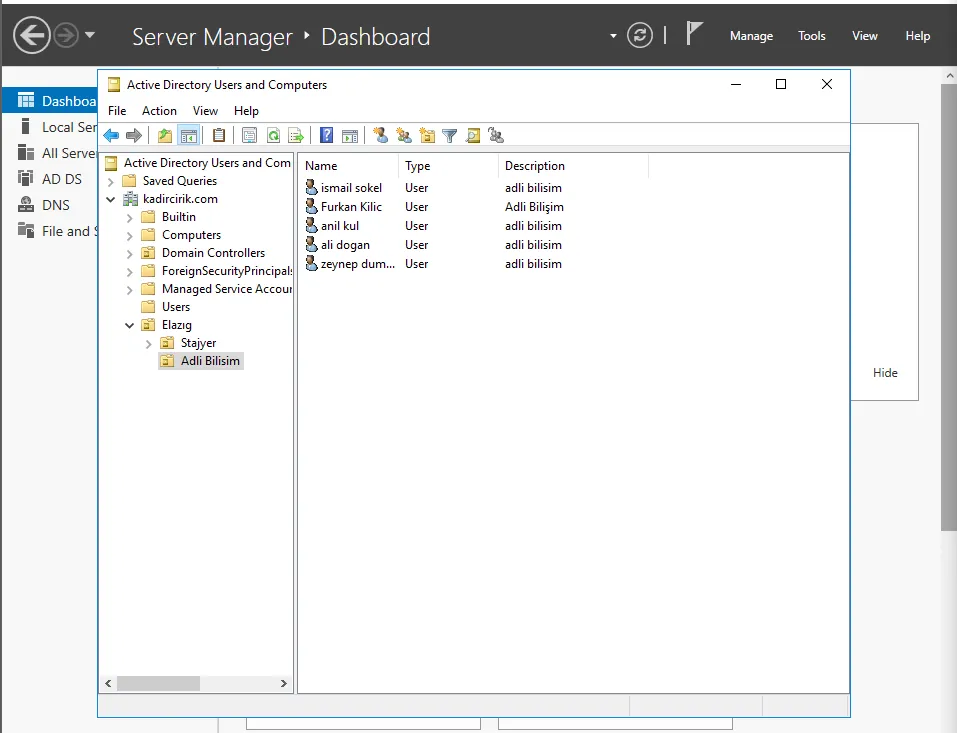Open the Help menu in ADUC window
The image size is (957, 733).
coord(246,110)
